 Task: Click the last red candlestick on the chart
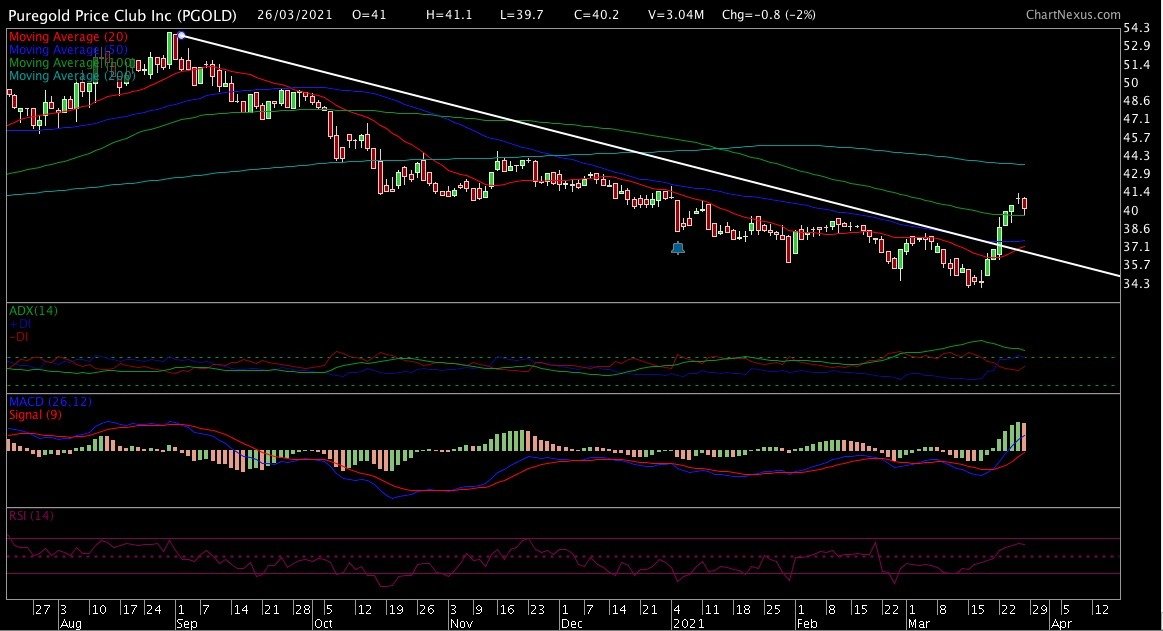click(x=1024, y=203)
